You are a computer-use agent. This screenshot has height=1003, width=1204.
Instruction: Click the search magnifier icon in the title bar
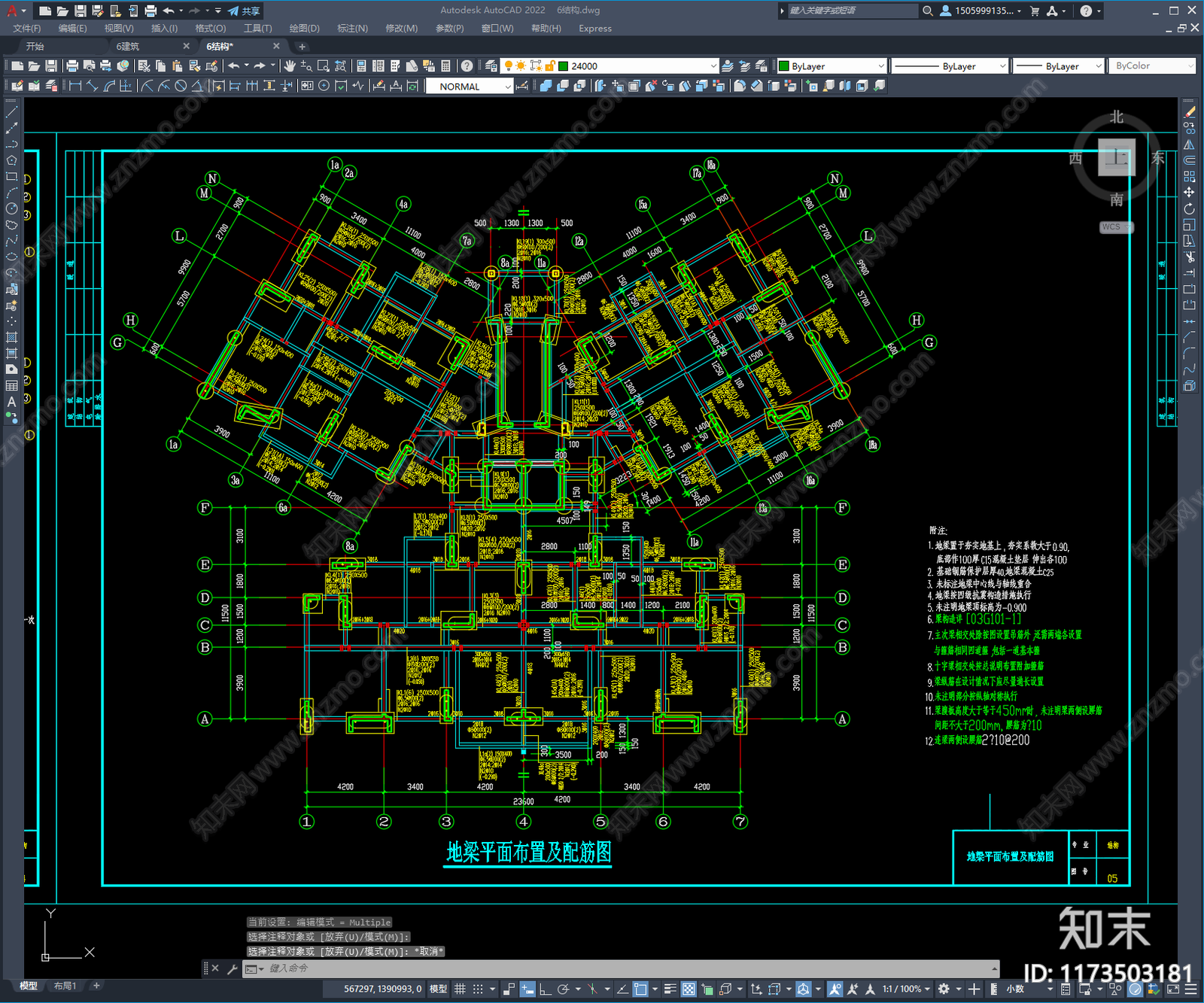coord(928,11)
